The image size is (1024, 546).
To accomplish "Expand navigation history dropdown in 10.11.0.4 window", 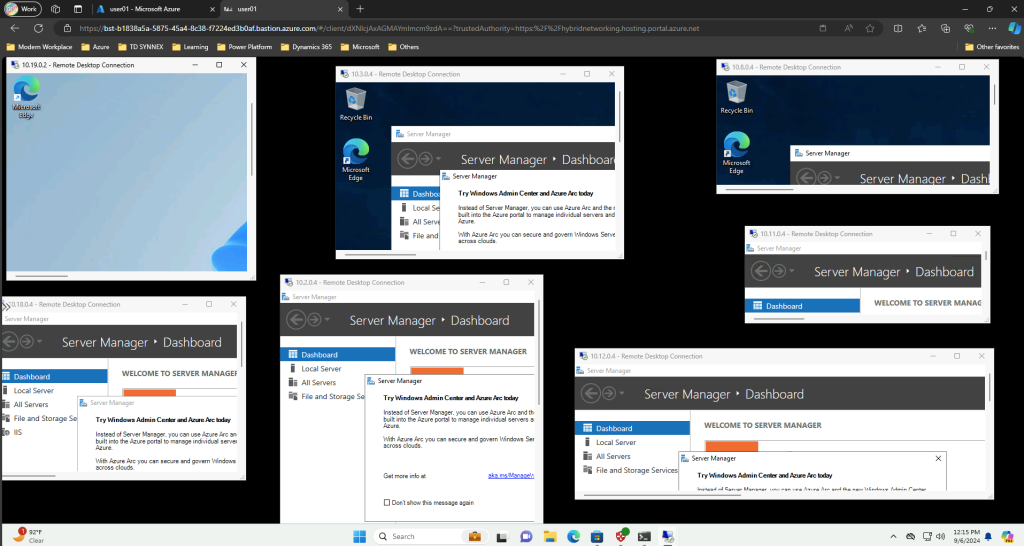I will pos(792,271).
